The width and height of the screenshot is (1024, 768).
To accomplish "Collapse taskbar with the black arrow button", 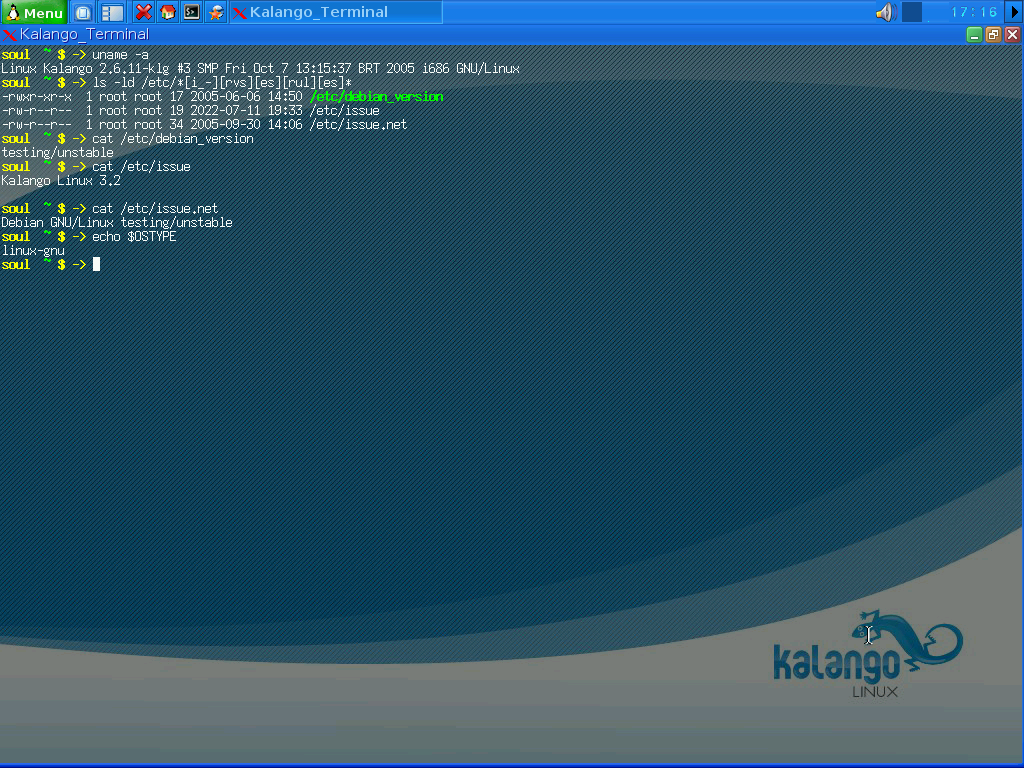I will 1016,12.
